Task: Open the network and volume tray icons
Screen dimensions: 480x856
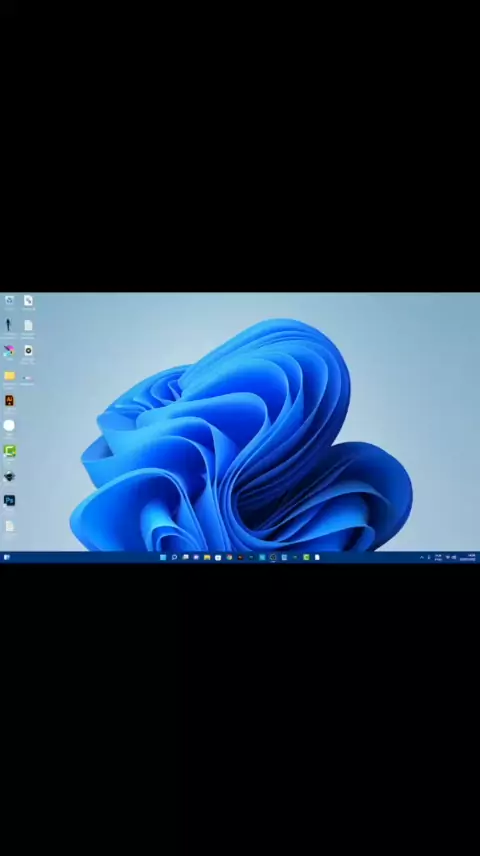Action: coord(451,557)
